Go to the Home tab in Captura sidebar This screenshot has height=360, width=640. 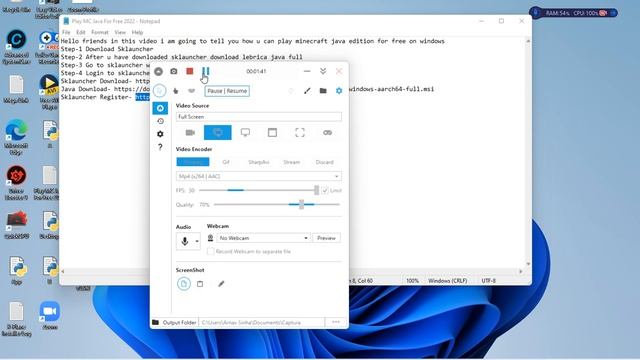160,108
